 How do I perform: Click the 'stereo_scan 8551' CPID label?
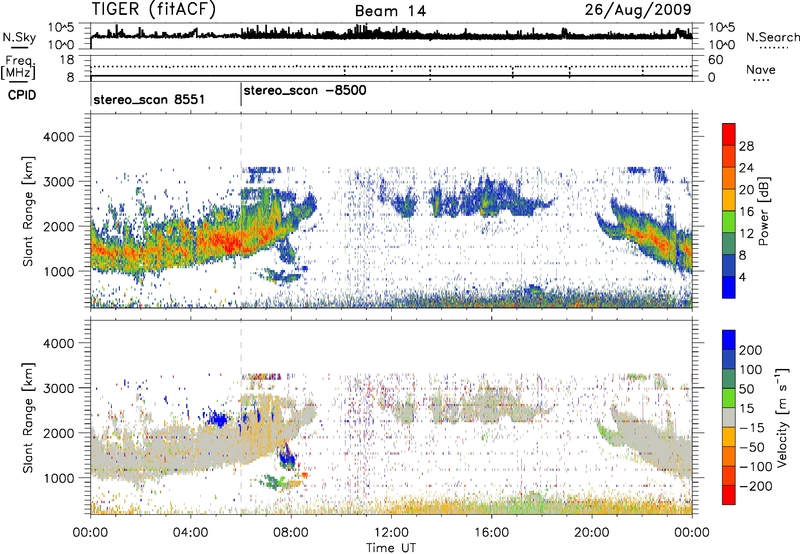click(149, 99)
